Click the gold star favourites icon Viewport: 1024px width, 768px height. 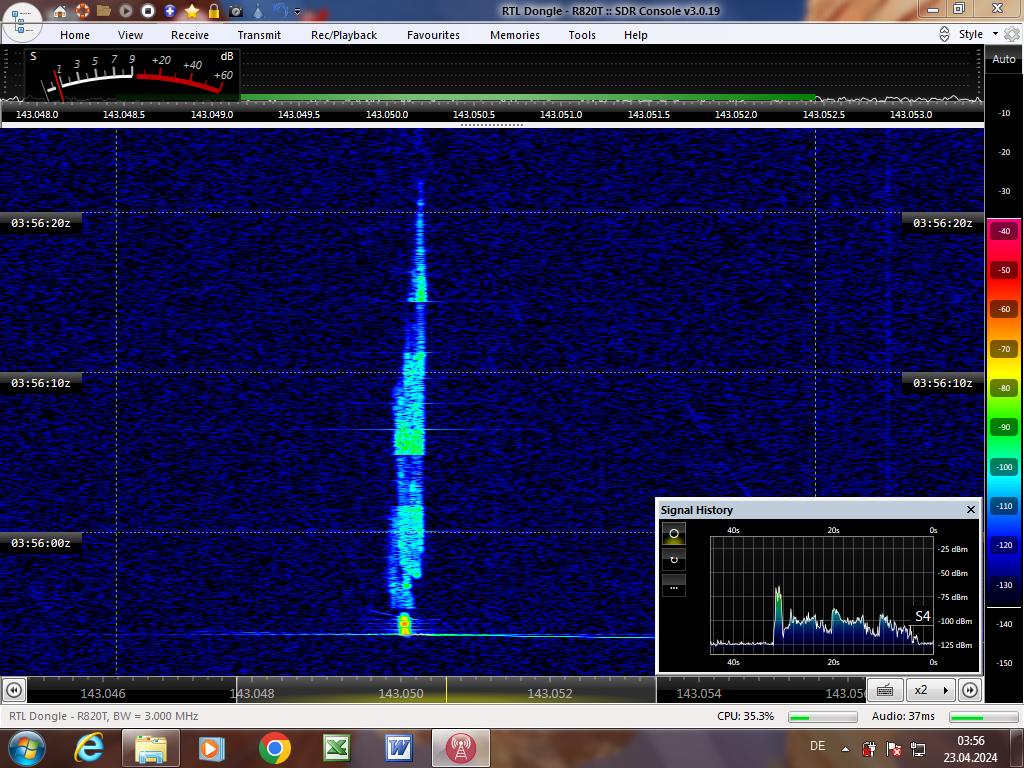click(x=192, y=11)
